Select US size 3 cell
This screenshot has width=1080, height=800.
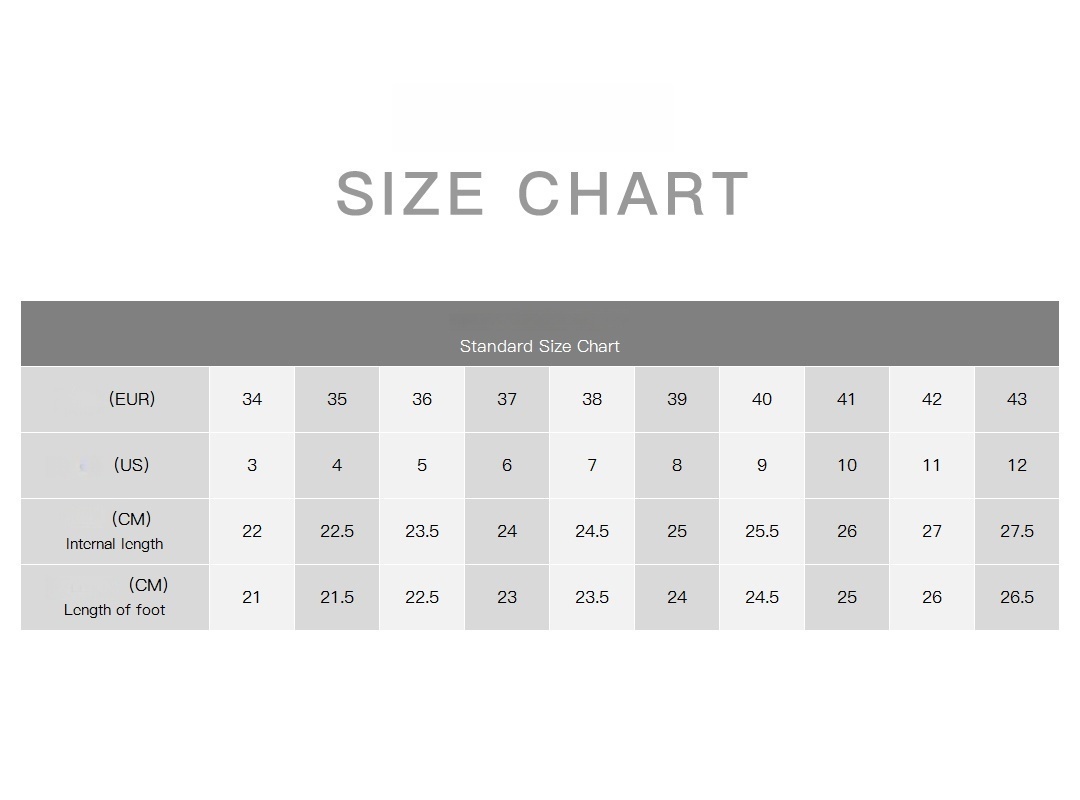[x=252, y=465]
